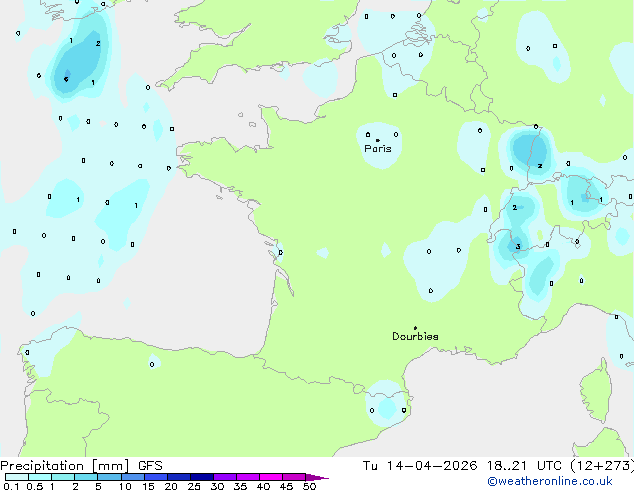Pick the legend swatch between 0.5 and 1
Screen dimensions: 634x490
[40, 477]
